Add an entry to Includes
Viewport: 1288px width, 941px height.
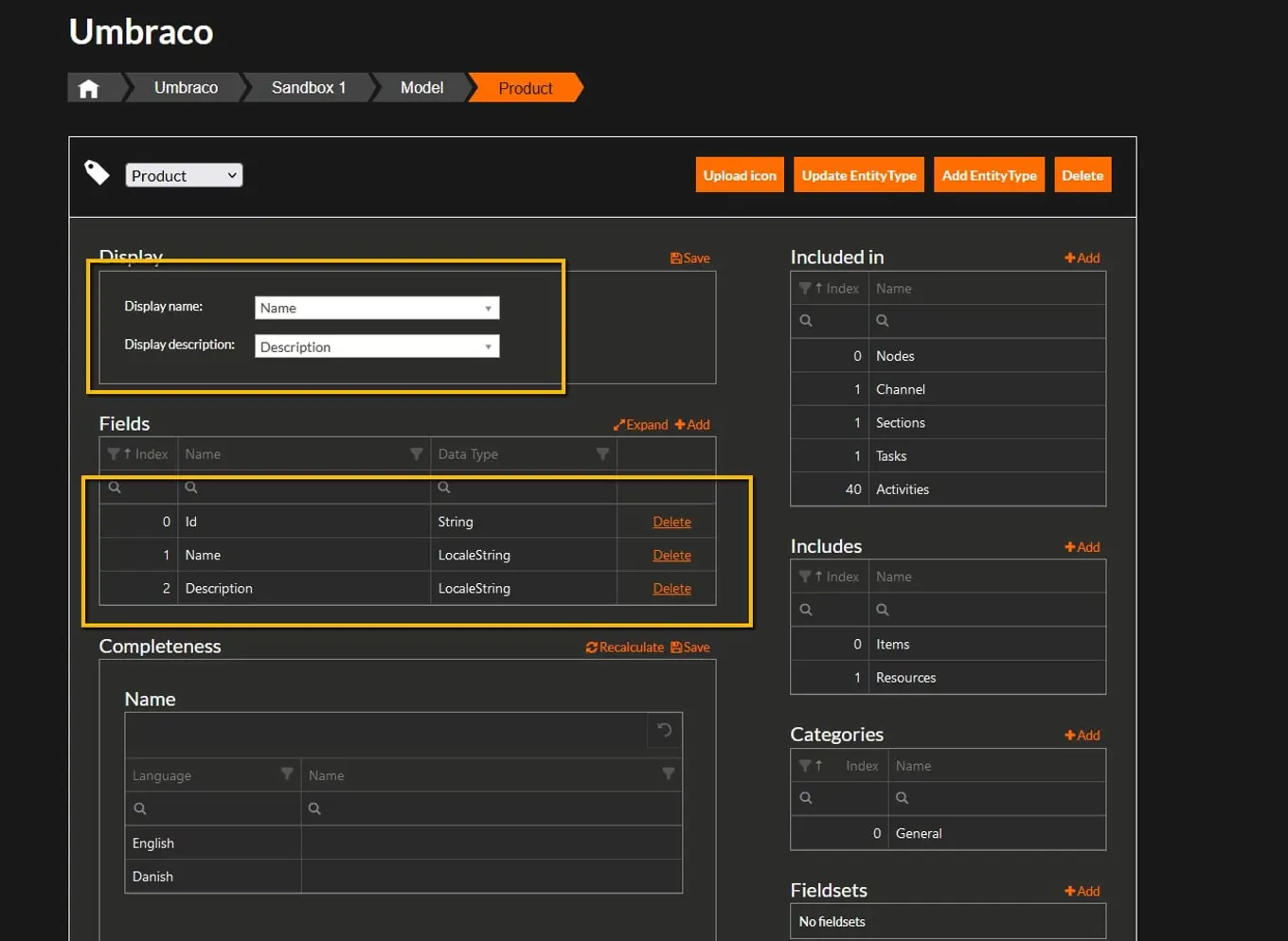tap(1082, 547)
